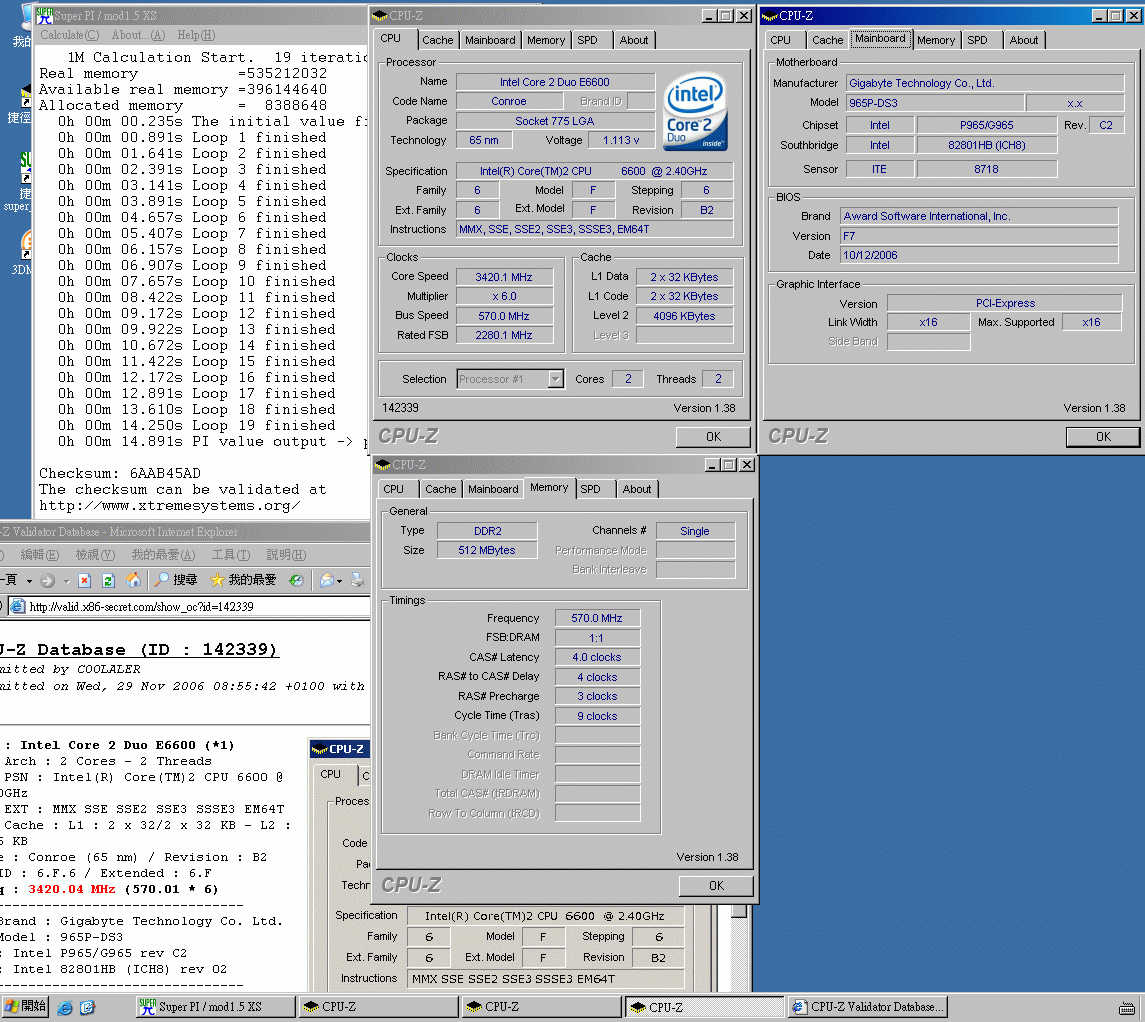Click the CAS# Latency 4.0 clocks value
The width and height of the screenshot is (1145, 1022).
pos(597,657)
